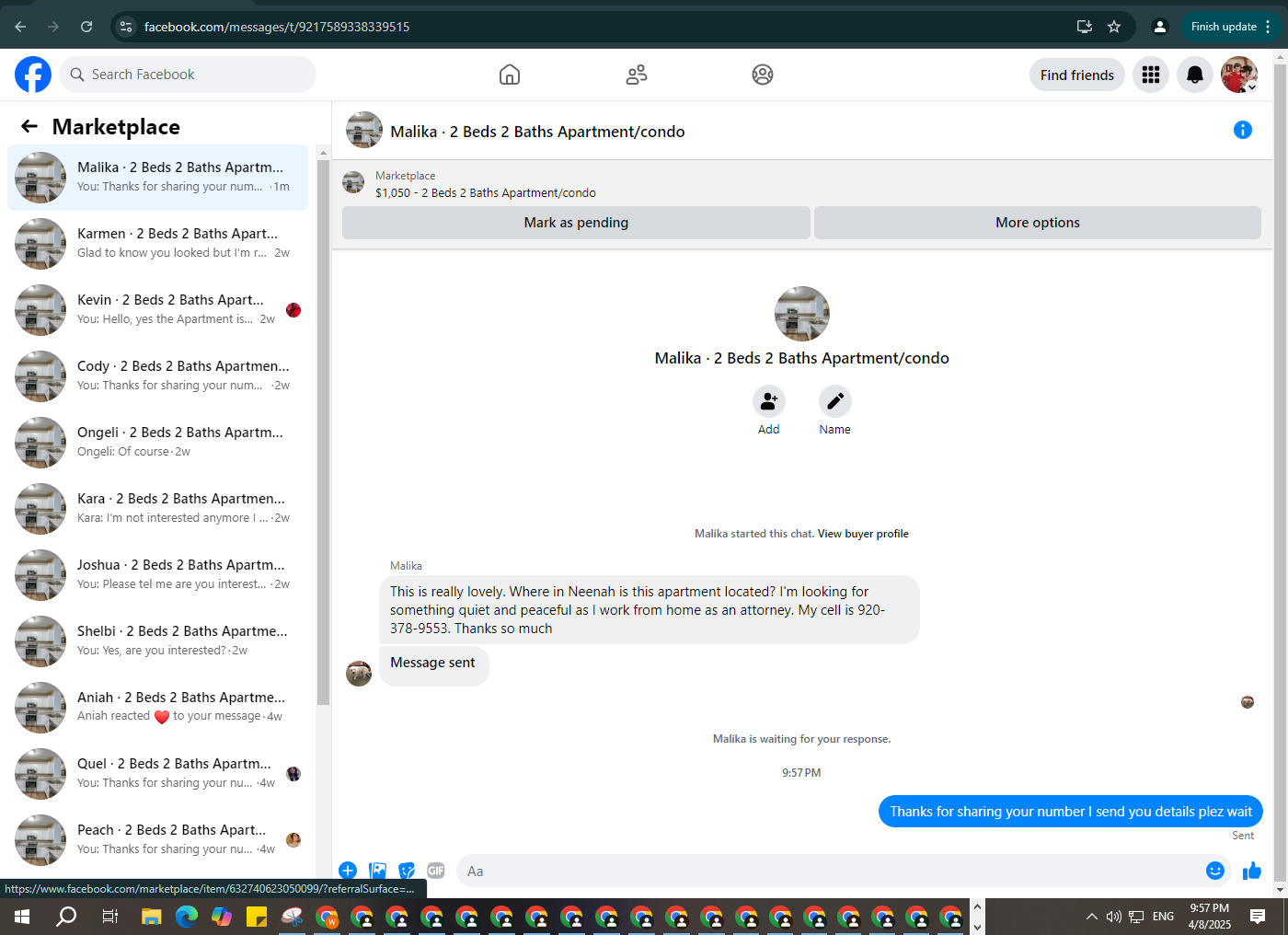The height and width of the screenshot is (935, 1288).
Task: Open more actions with the plus icon
Action: click(348, 871)
